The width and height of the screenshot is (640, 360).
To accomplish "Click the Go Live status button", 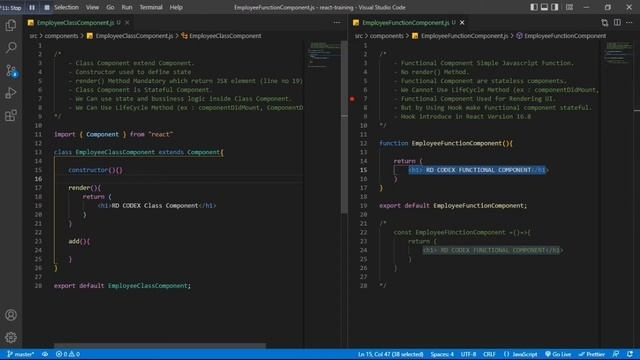I will pos(558,354).
